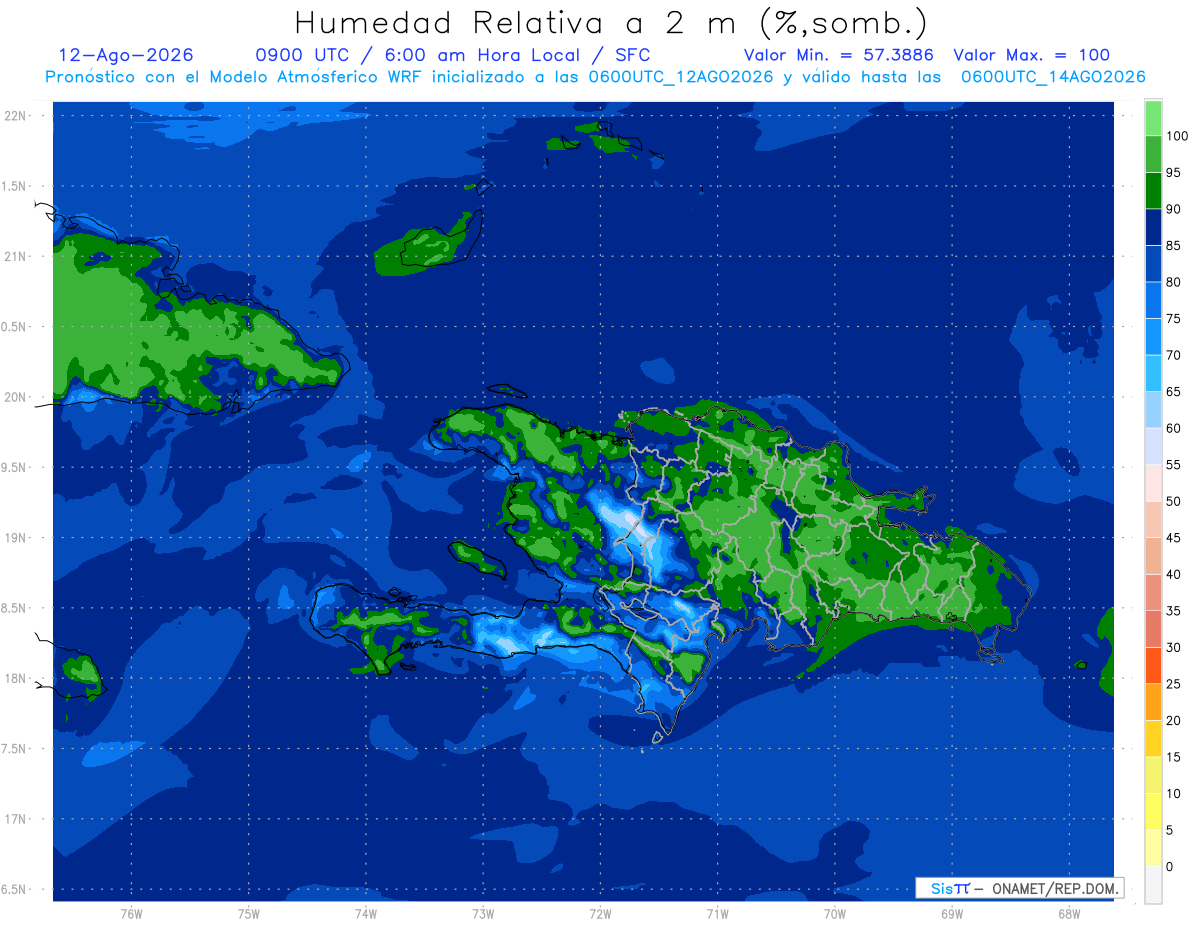Viewport: 1200px width, 927px height.
Task: Click the "17N" latitude axis label
Action: (x=15, y=819)
